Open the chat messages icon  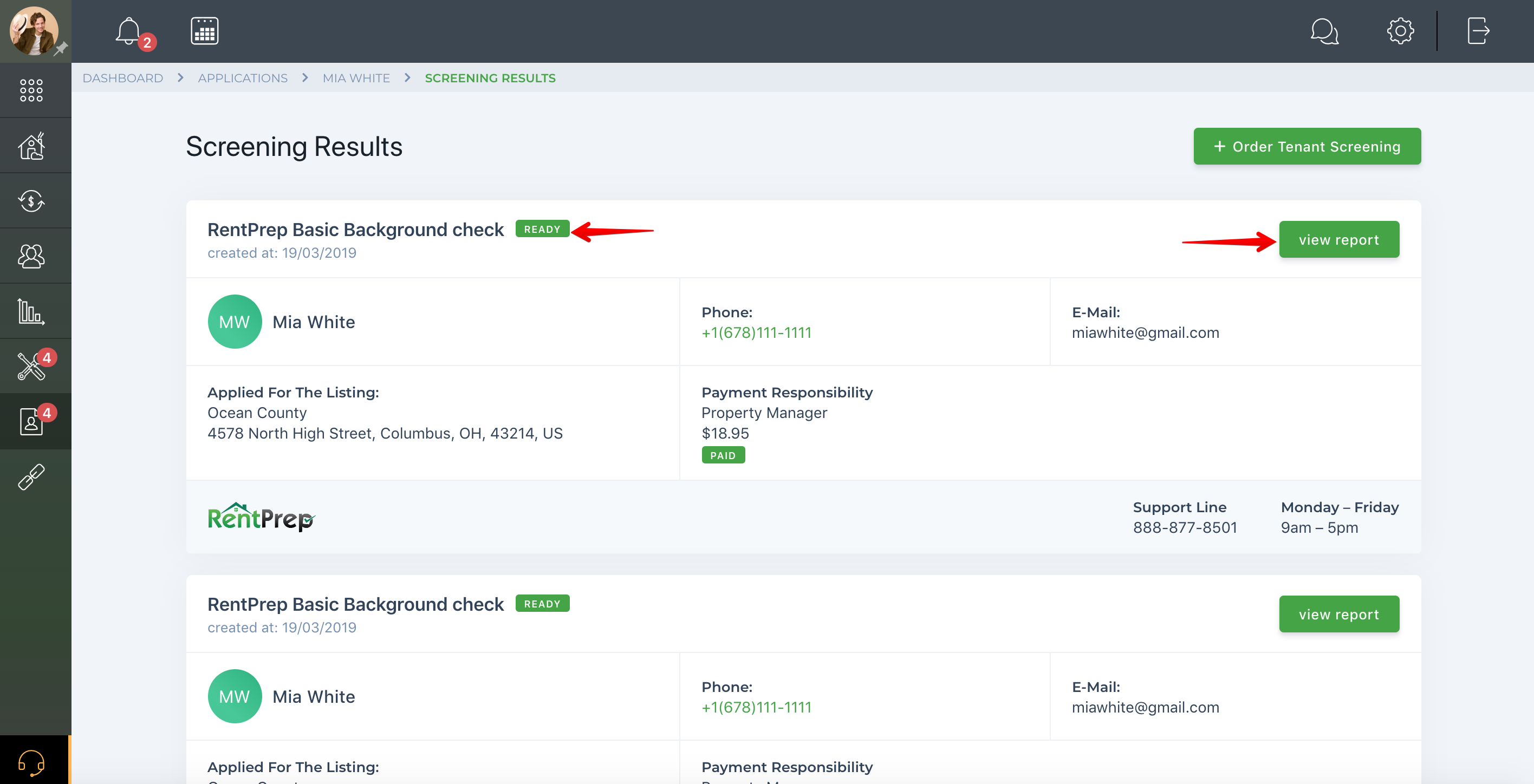[x=1324, y=31]
